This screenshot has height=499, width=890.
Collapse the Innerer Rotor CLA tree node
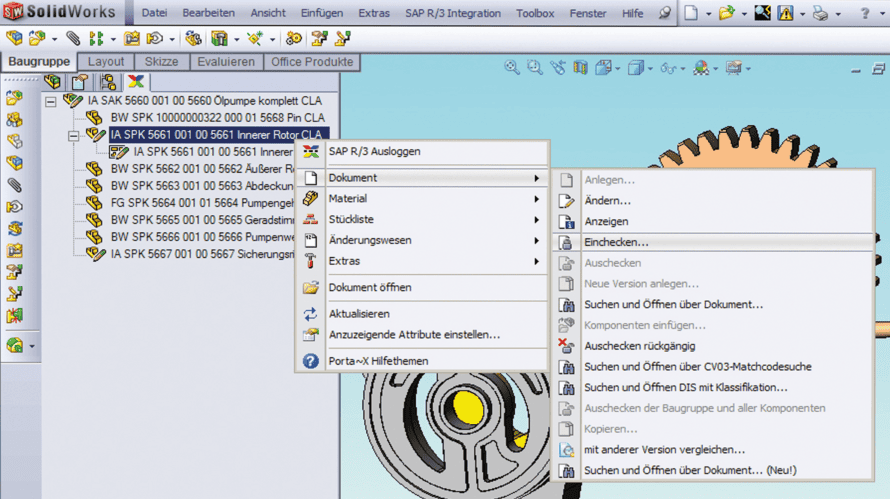pos(74,135)
